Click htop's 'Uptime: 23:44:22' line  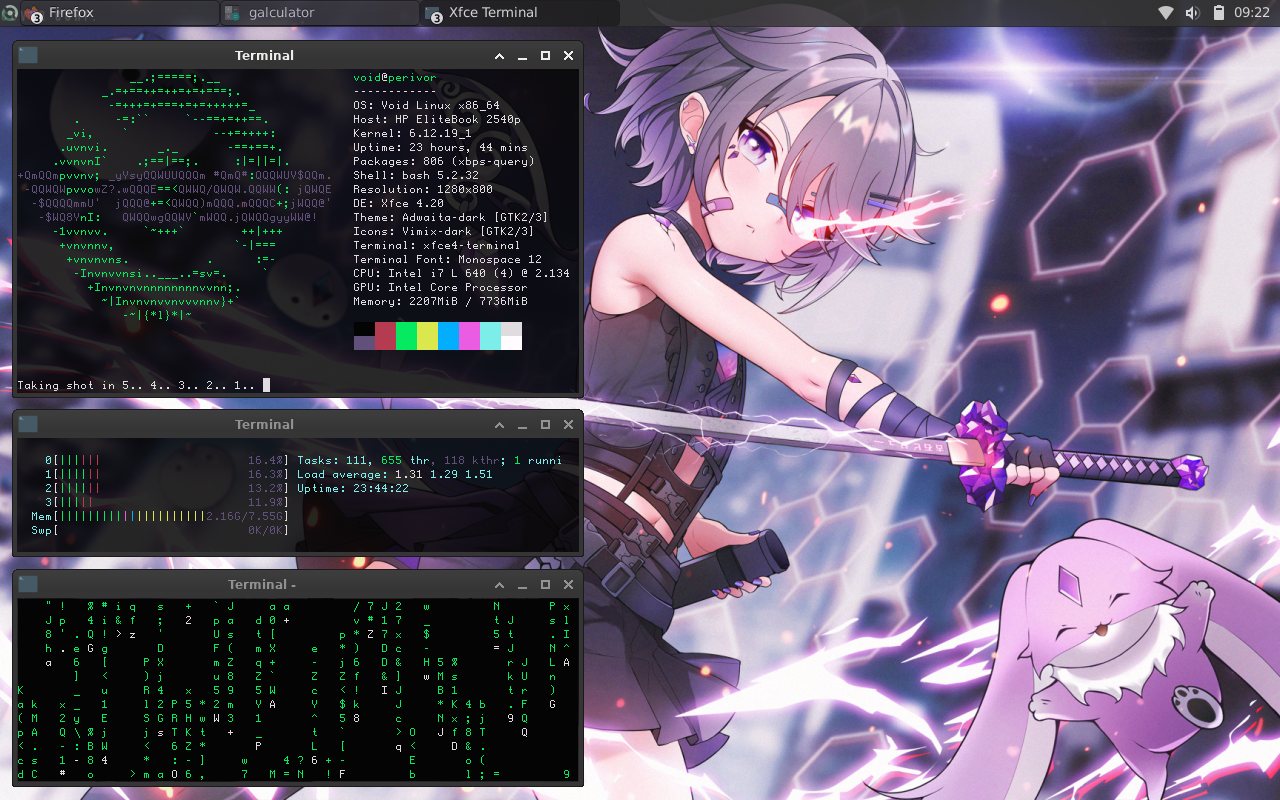coord(353,489)
